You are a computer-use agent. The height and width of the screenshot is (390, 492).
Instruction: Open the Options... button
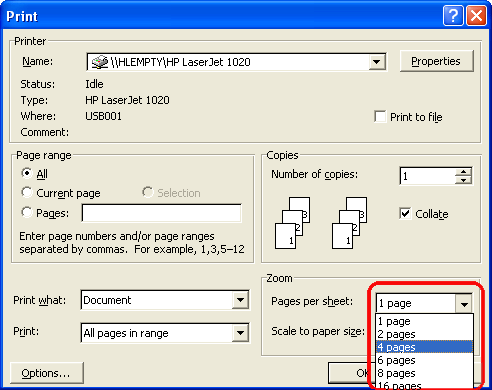tap(47, 373)
